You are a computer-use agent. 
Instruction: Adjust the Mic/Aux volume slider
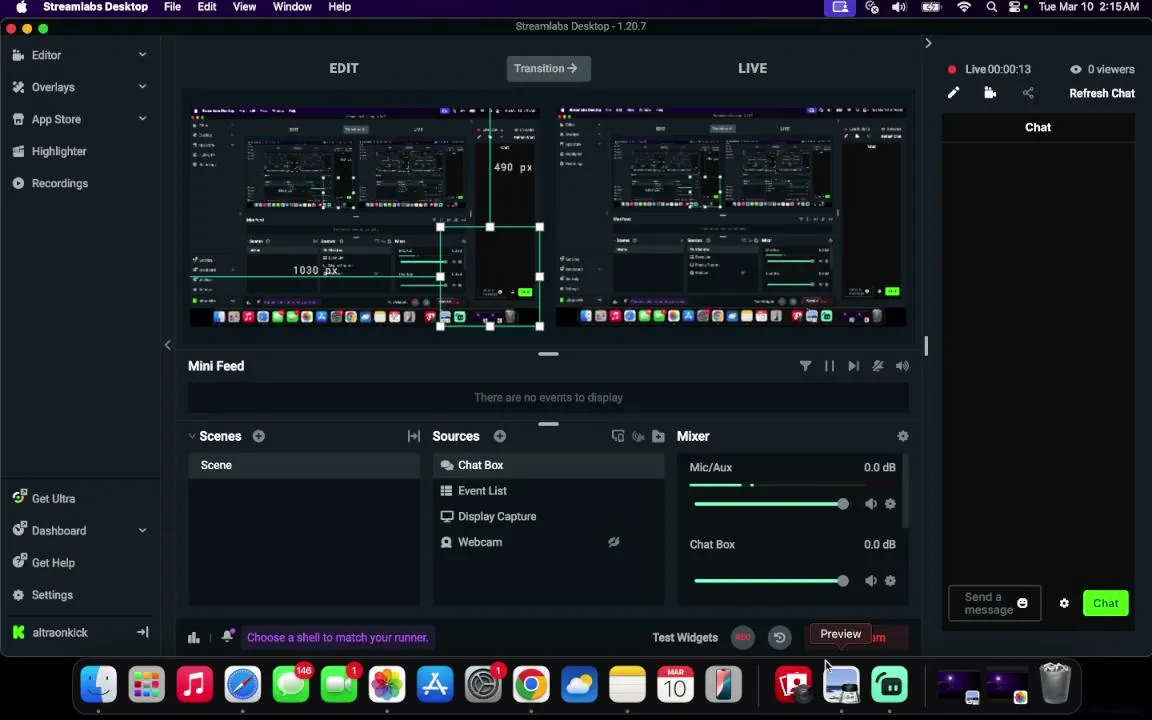769,504
